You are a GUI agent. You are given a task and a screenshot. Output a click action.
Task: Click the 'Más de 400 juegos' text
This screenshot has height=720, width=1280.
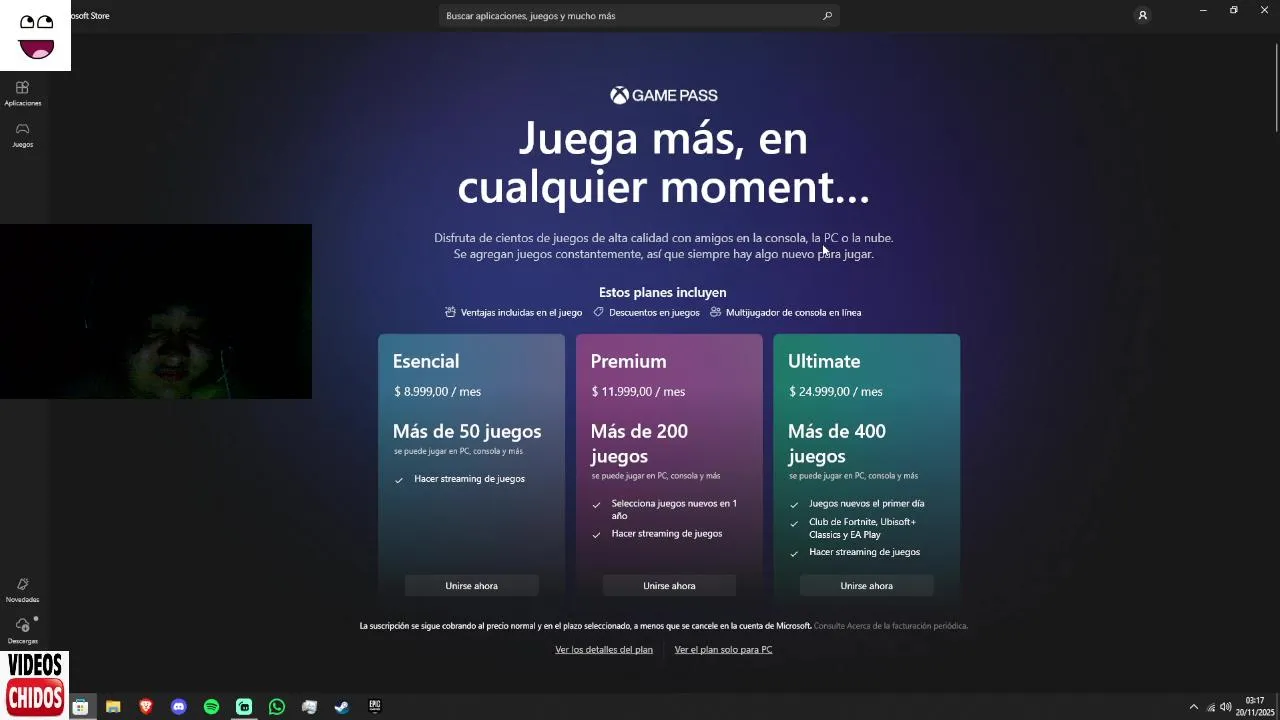(837, 444)
